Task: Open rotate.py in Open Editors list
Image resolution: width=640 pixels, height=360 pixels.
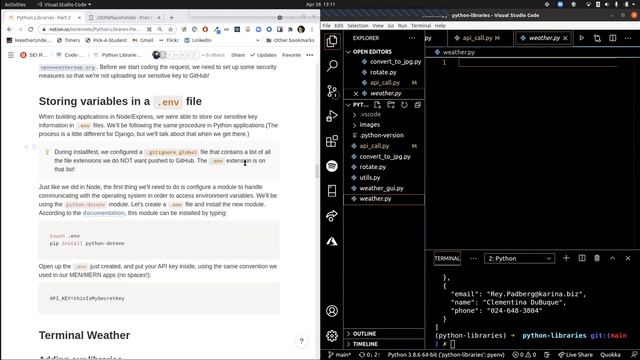Action: (x=384, y=72)
